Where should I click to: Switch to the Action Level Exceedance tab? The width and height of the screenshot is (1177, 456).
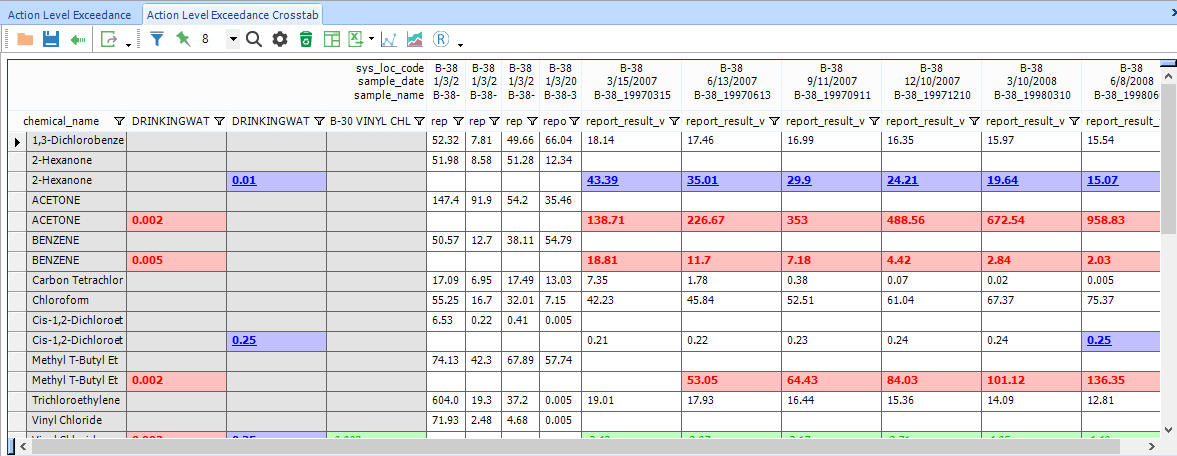tap(70, 15)
